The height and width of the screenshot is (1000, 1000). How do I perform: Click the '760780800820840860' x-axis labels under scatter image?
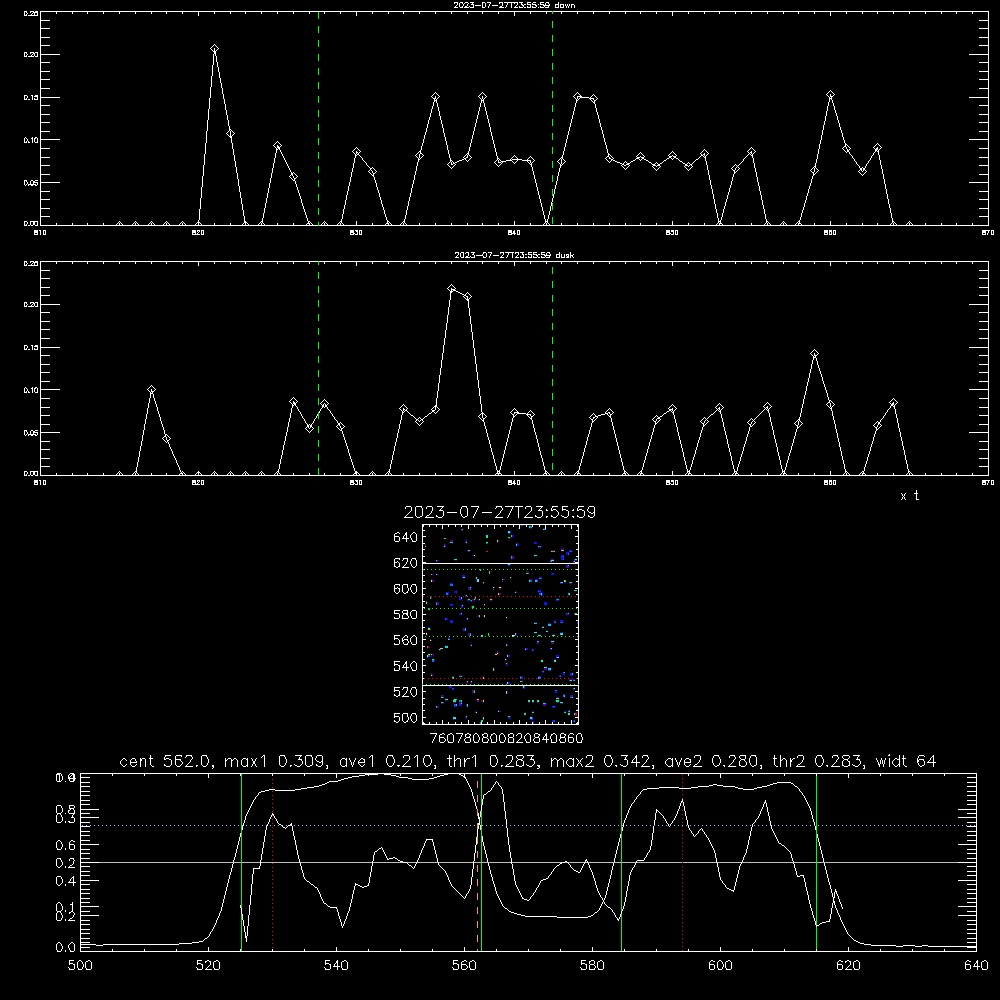click(x=506, y=738)
